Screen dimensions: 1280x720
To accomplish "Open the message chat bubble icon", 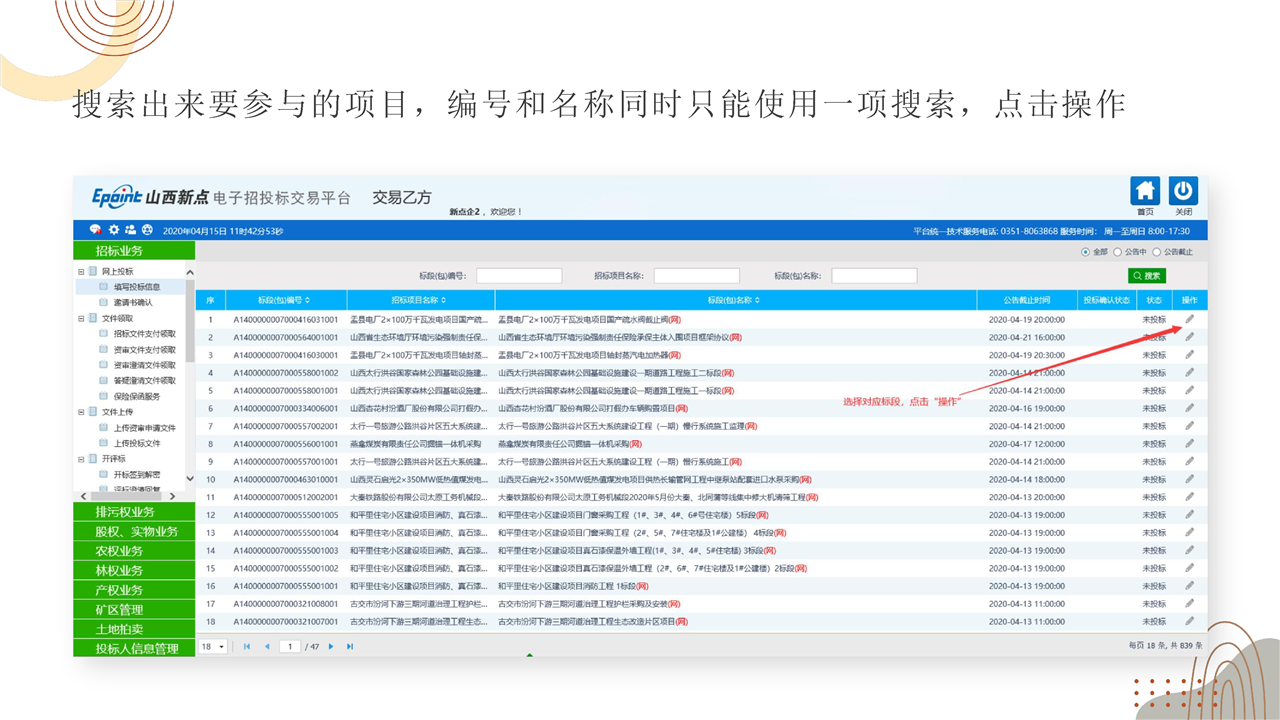I will click(96, 230).
